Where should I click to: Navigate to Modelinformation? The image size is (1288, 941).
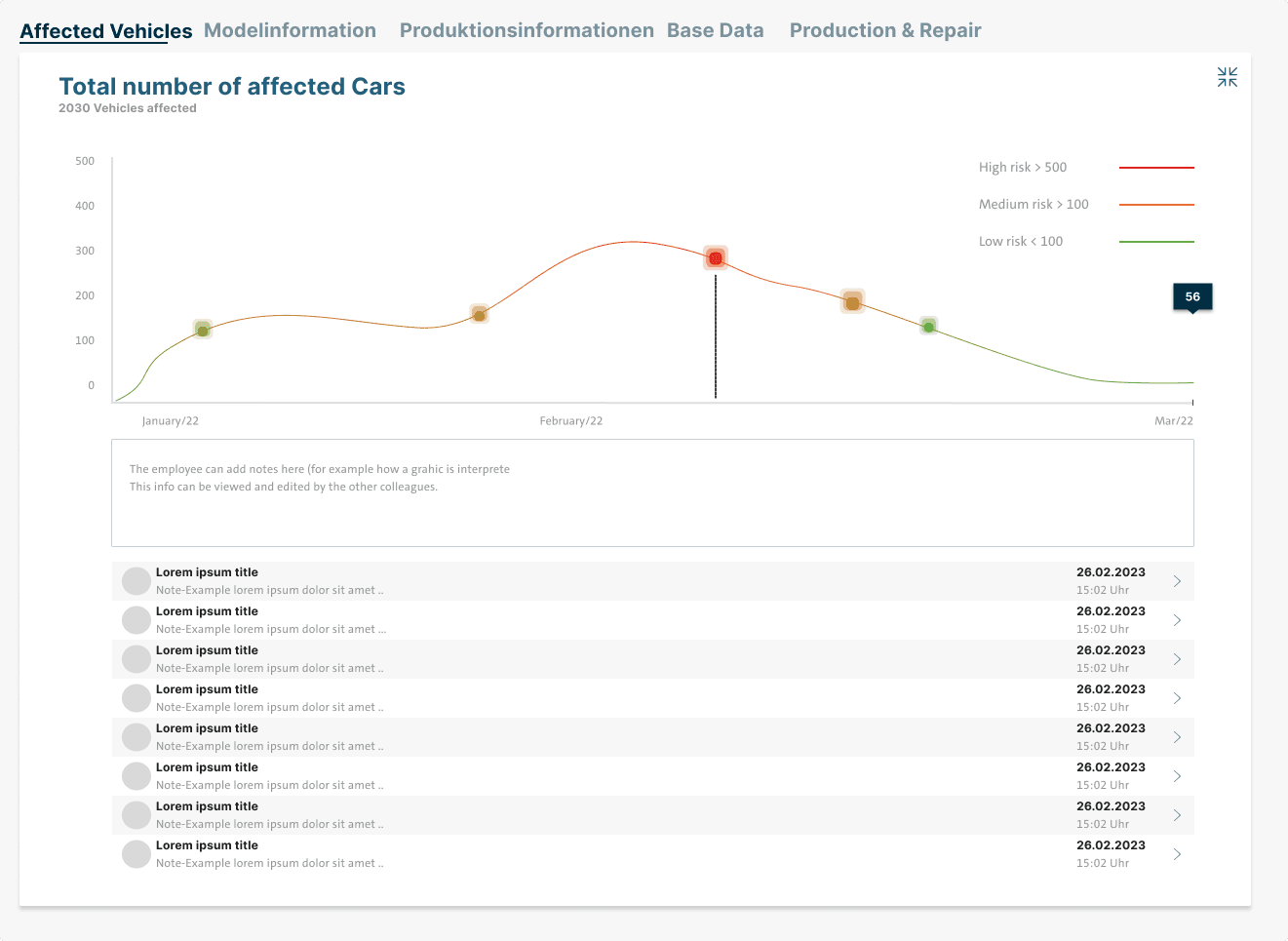tap(290, 29)
